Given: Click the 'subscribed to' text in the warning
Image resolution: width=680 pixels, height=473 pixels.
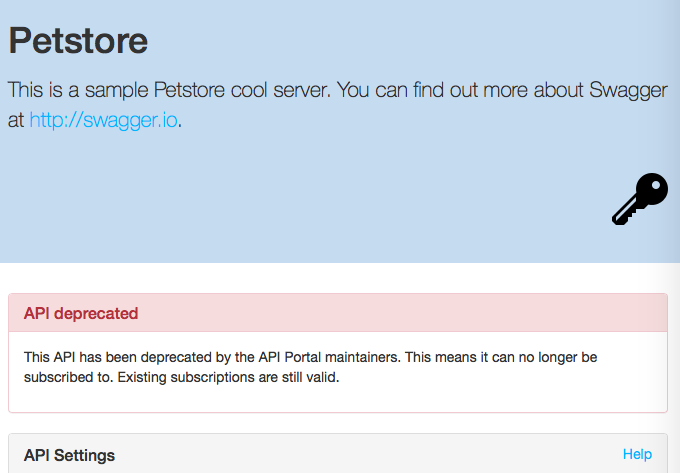Looking at the screenshot, I should pos(68,377).
